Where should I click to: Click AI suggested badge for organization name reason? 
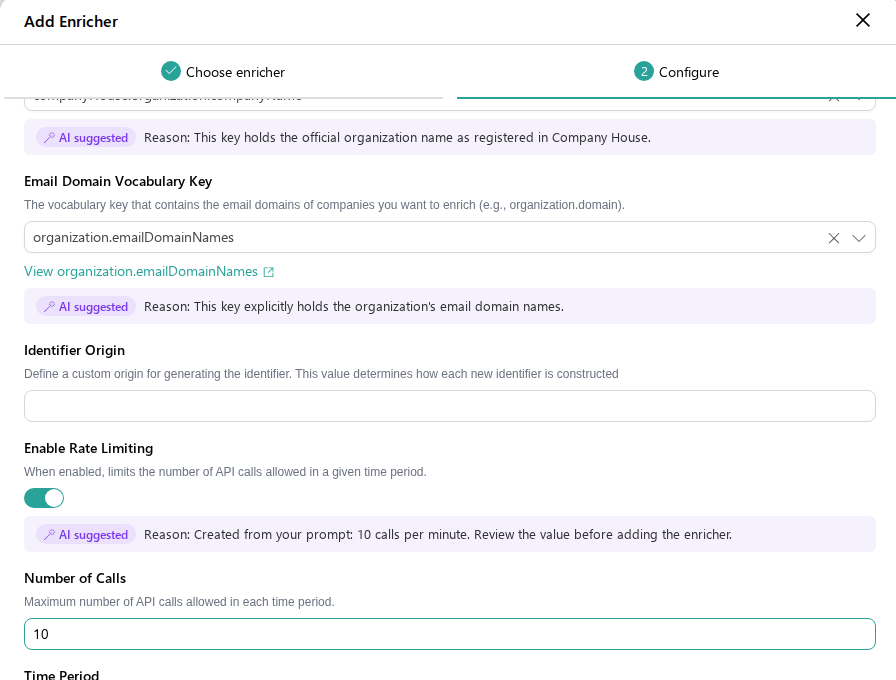click(86, 138)
